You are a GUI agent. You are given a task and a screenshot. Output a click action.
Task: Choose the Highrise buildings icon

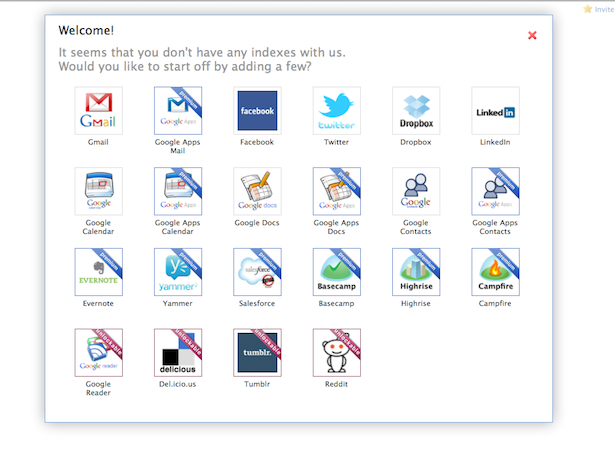click(x=416, y=272)
